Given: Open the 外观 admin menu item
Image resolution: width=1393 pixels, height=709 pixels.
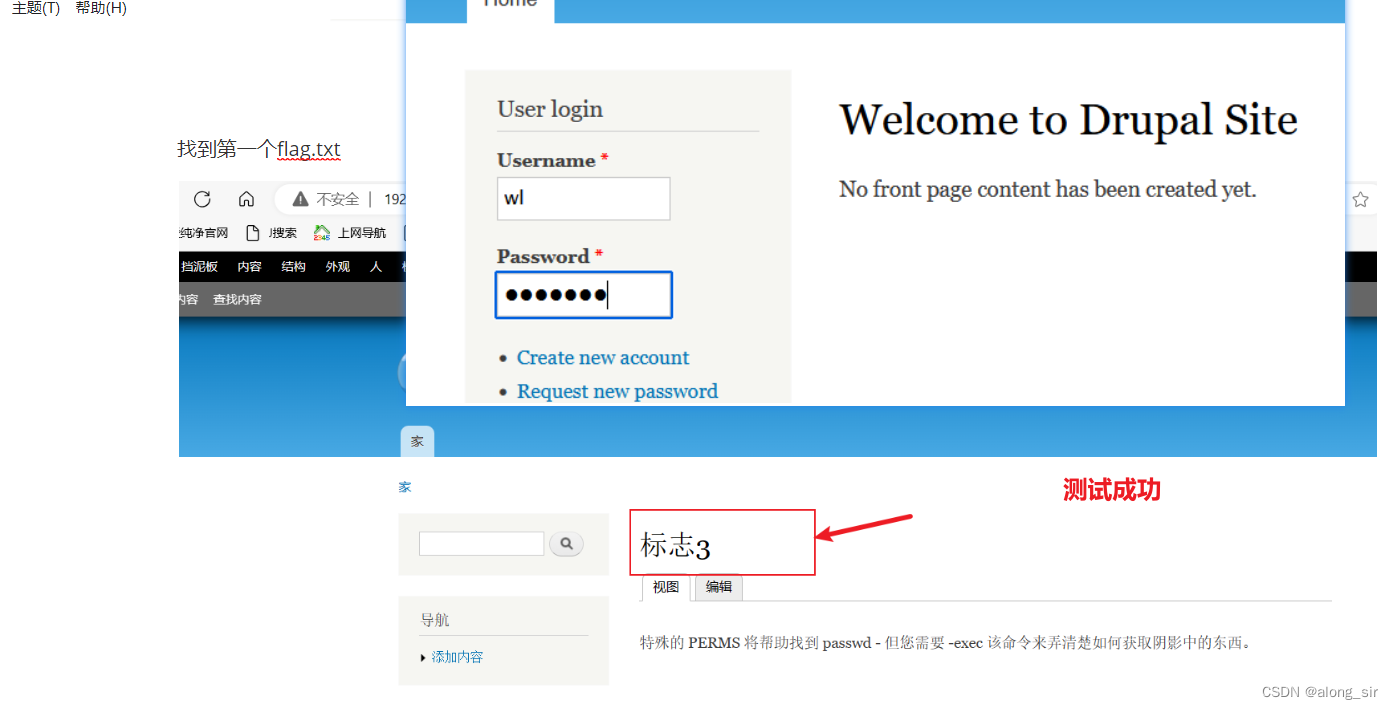Looking at the screenshot, I should pos(337,267).
